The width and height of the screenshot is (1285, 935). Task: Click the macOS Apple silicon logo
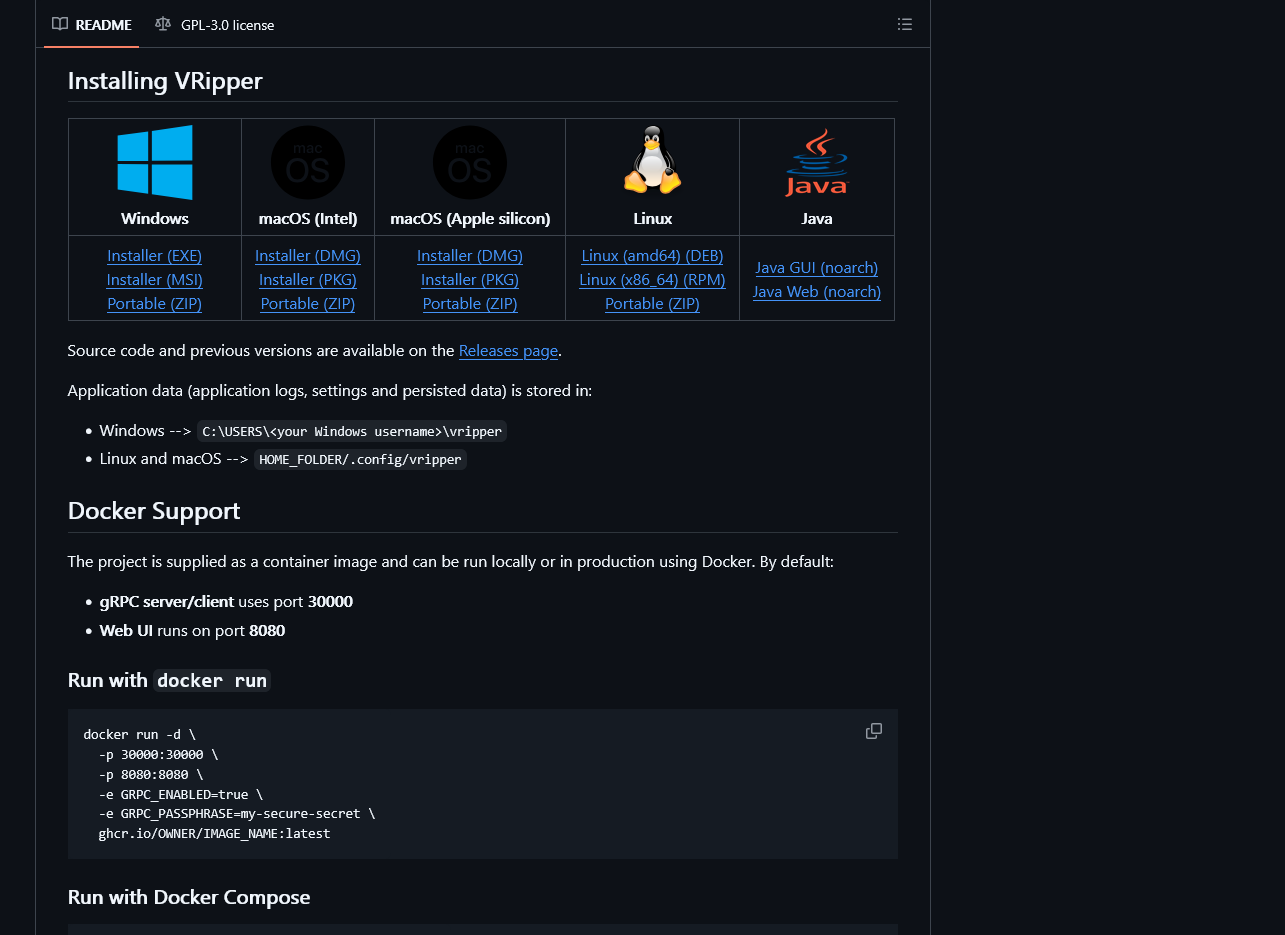pos(470,162)
